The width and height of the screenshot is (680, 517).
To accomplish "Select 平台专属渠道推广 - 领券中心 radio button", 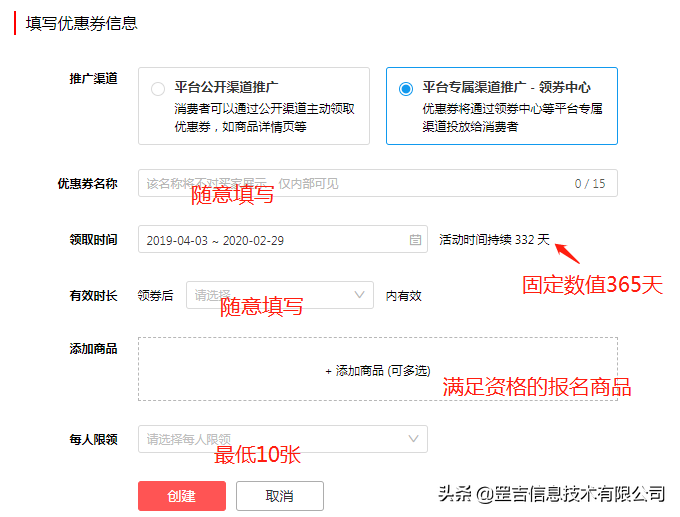I will click(406, 88).
